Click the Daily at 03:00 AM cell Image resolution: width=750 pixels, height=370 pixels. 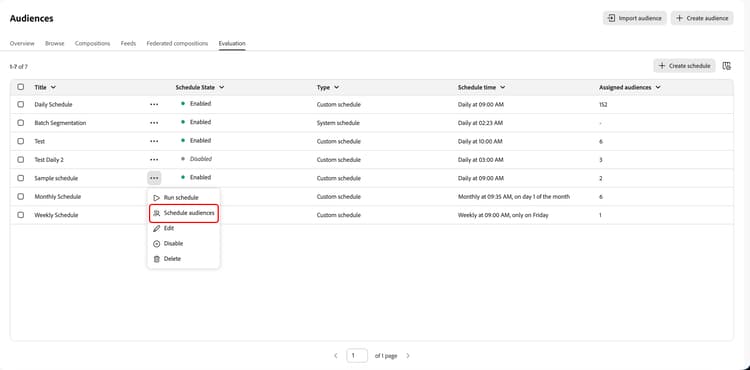pyautogui.click(x=480, y=160)
